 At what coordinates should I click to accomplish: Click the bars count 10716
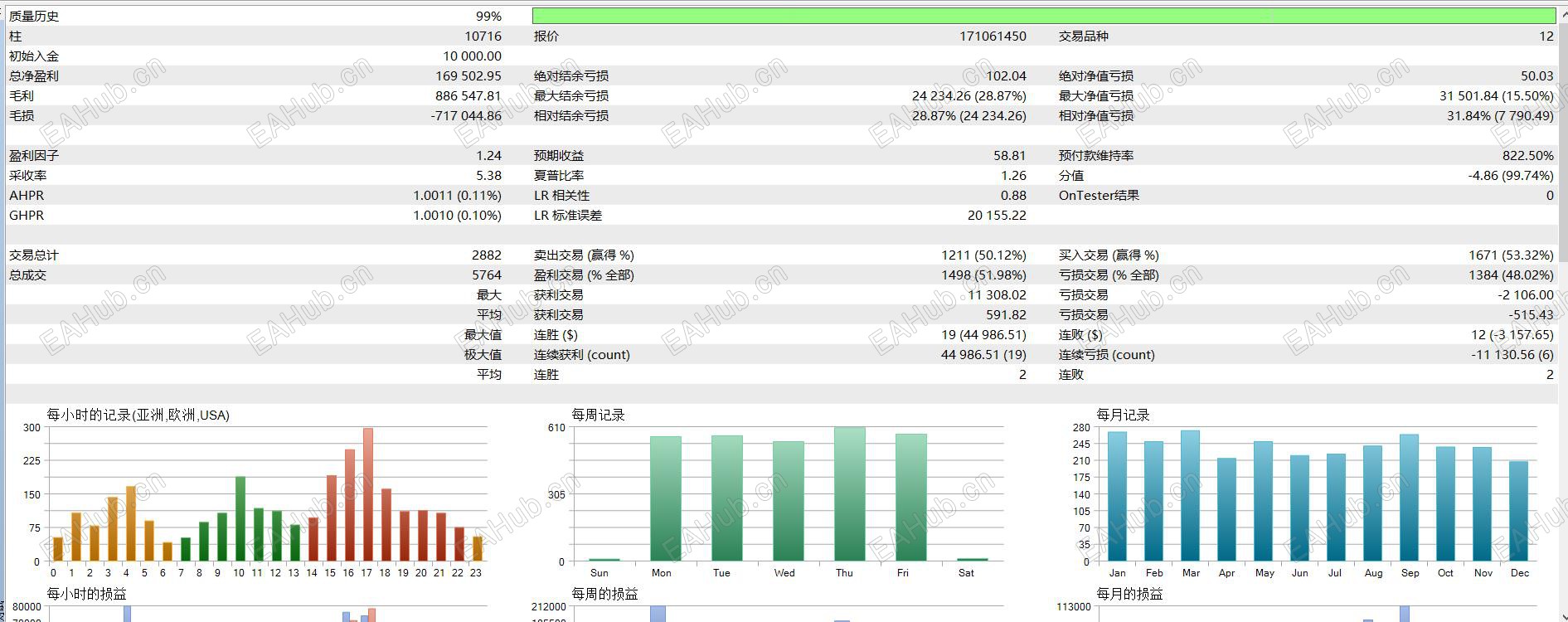483,36
